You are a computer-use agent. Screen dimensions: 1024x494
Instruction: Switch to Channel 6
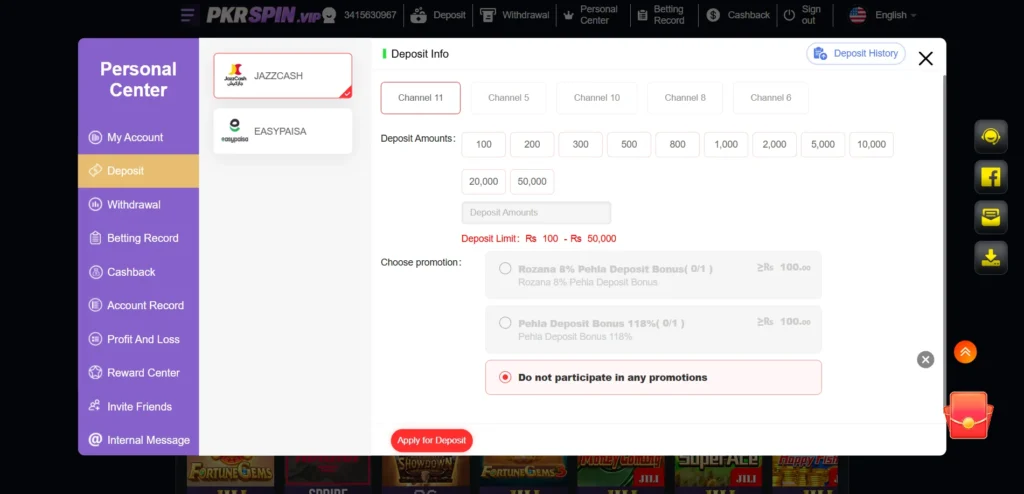coord(771,98)
